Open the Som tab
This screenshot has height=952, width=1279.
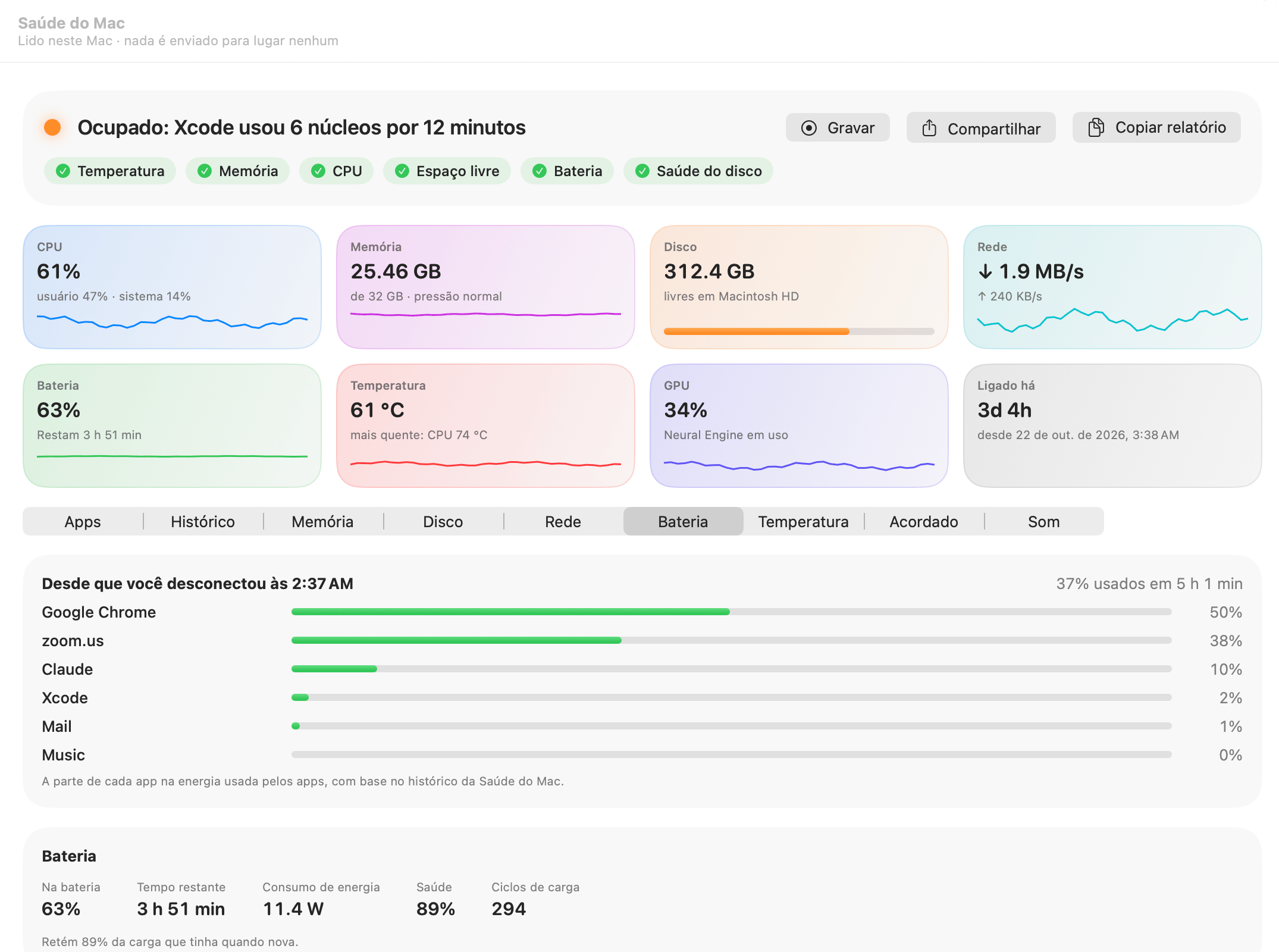pyautogui.click(x=1043, y=522)
